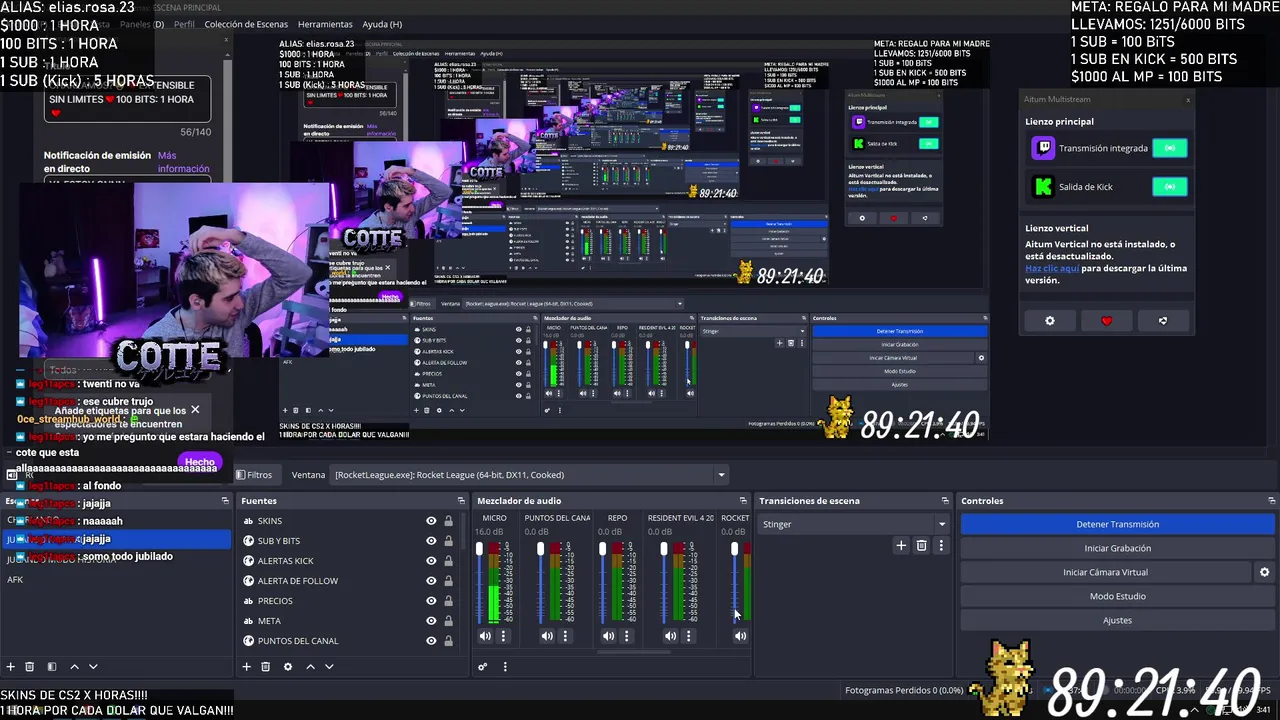Image resolution: width=1280 pixels, height=720 pixels.
Task: Toggle Transmisión integrada output in Aitum
Action: 1169,148
